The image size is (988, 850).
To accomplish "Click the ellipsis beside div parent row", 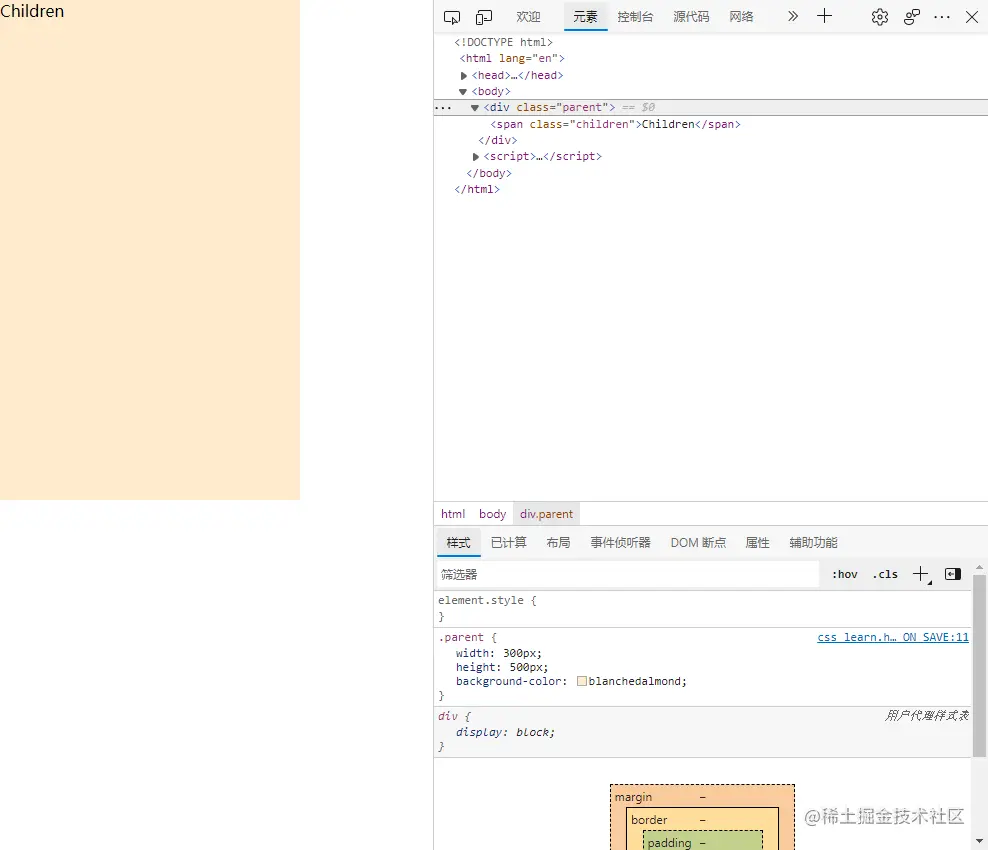I will click(443, 108).
